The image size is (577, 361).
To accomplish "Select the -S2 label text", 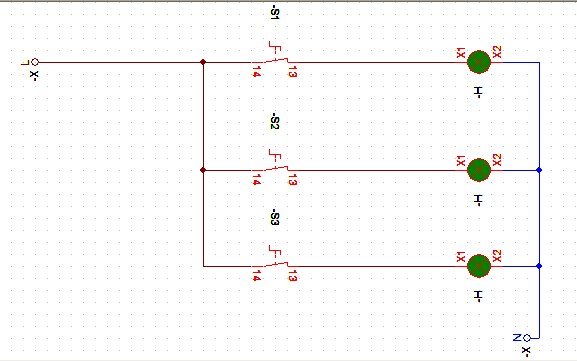I will tap(275, 121).
